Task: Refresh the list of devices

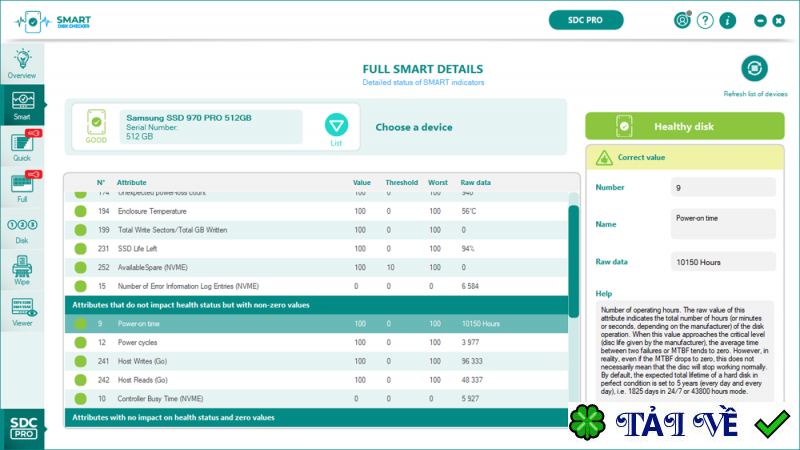Action: (x=754, y=68)
